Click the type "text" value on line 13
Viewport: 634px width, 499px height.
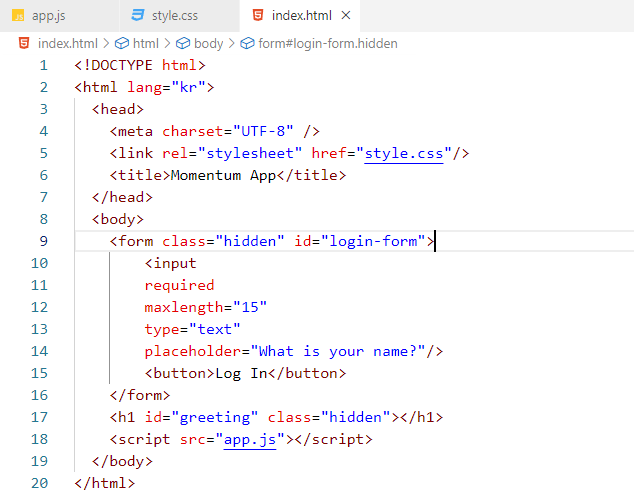tap(215, 330)
